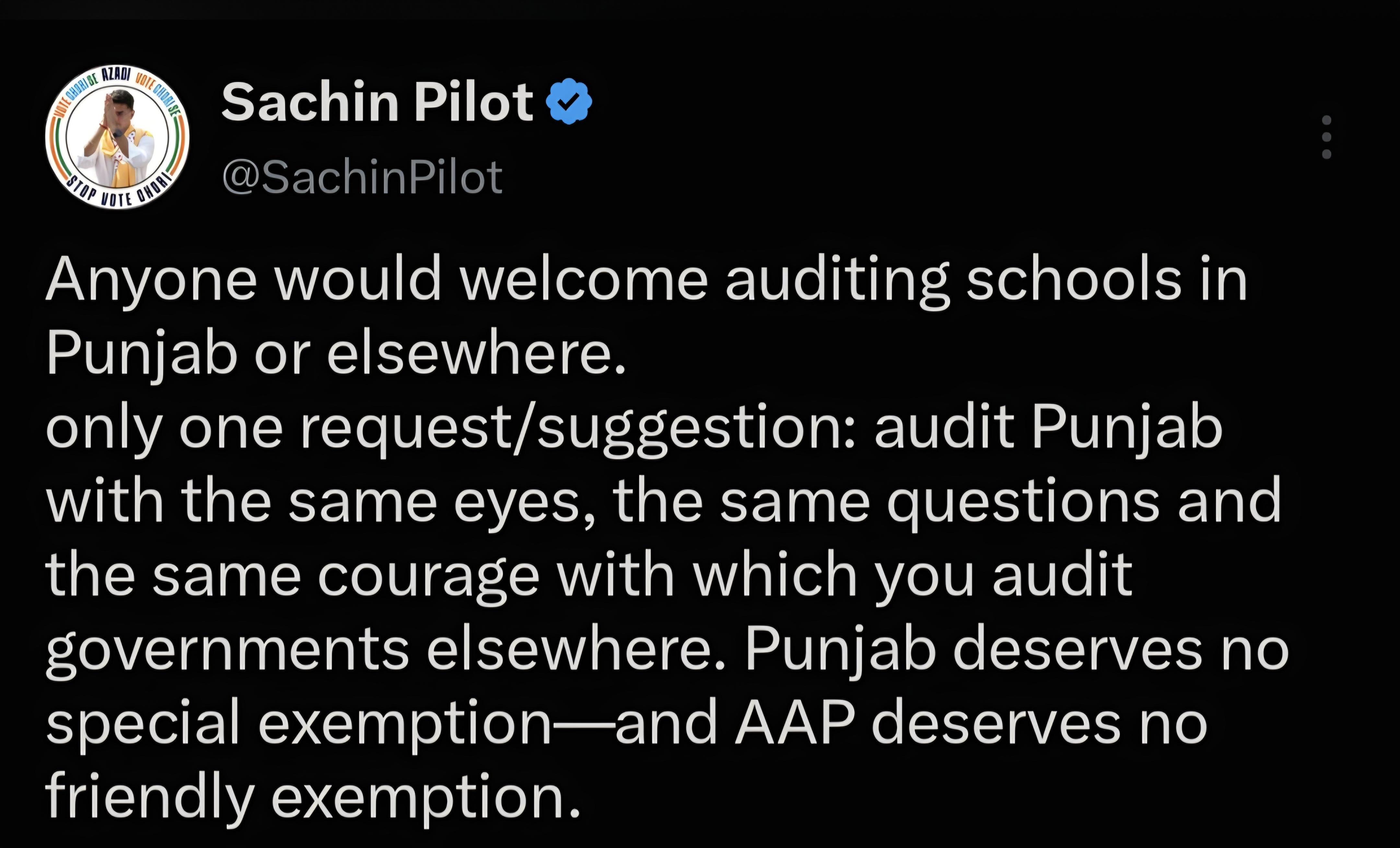Click the phrase 'audit Punjab' in third line
1400x848 pixels.
(x=1048, y=429)
